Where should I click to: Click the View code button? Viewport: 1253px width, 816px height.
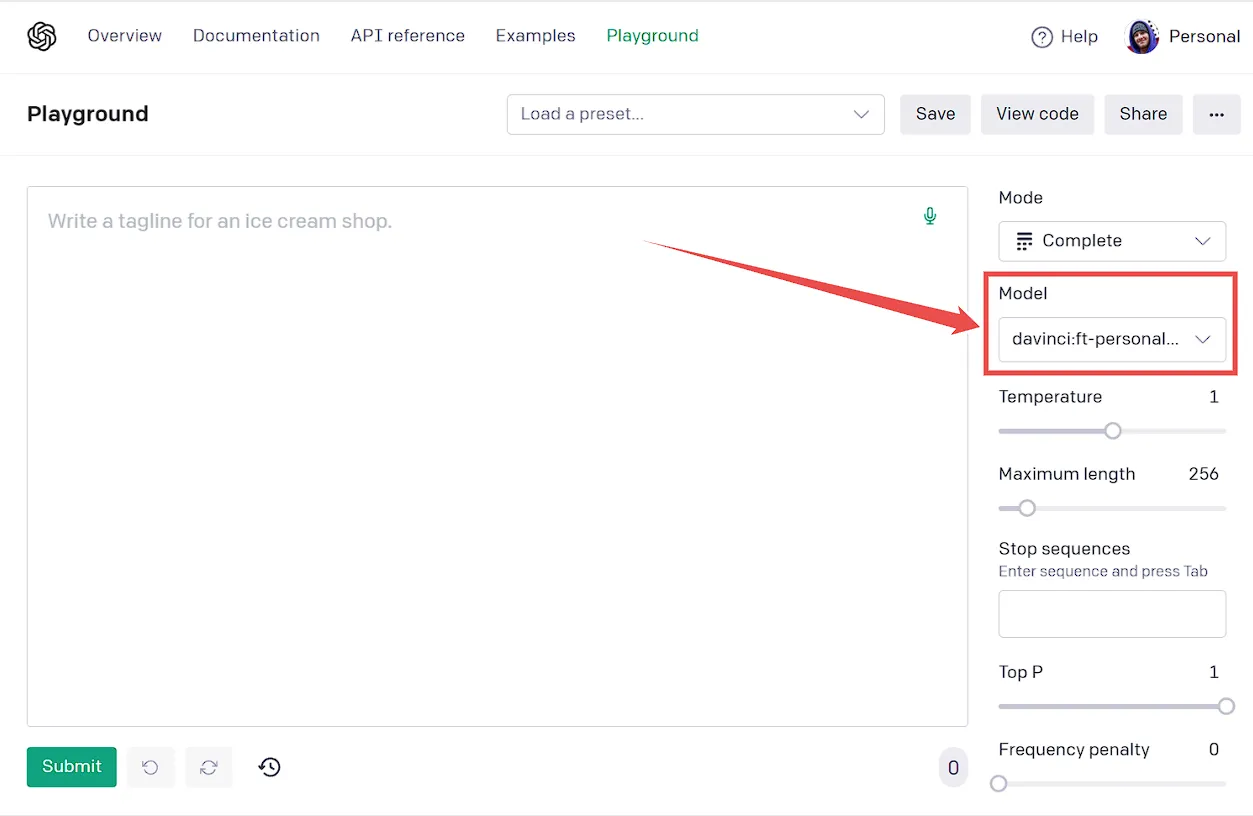coord(1037,114)
